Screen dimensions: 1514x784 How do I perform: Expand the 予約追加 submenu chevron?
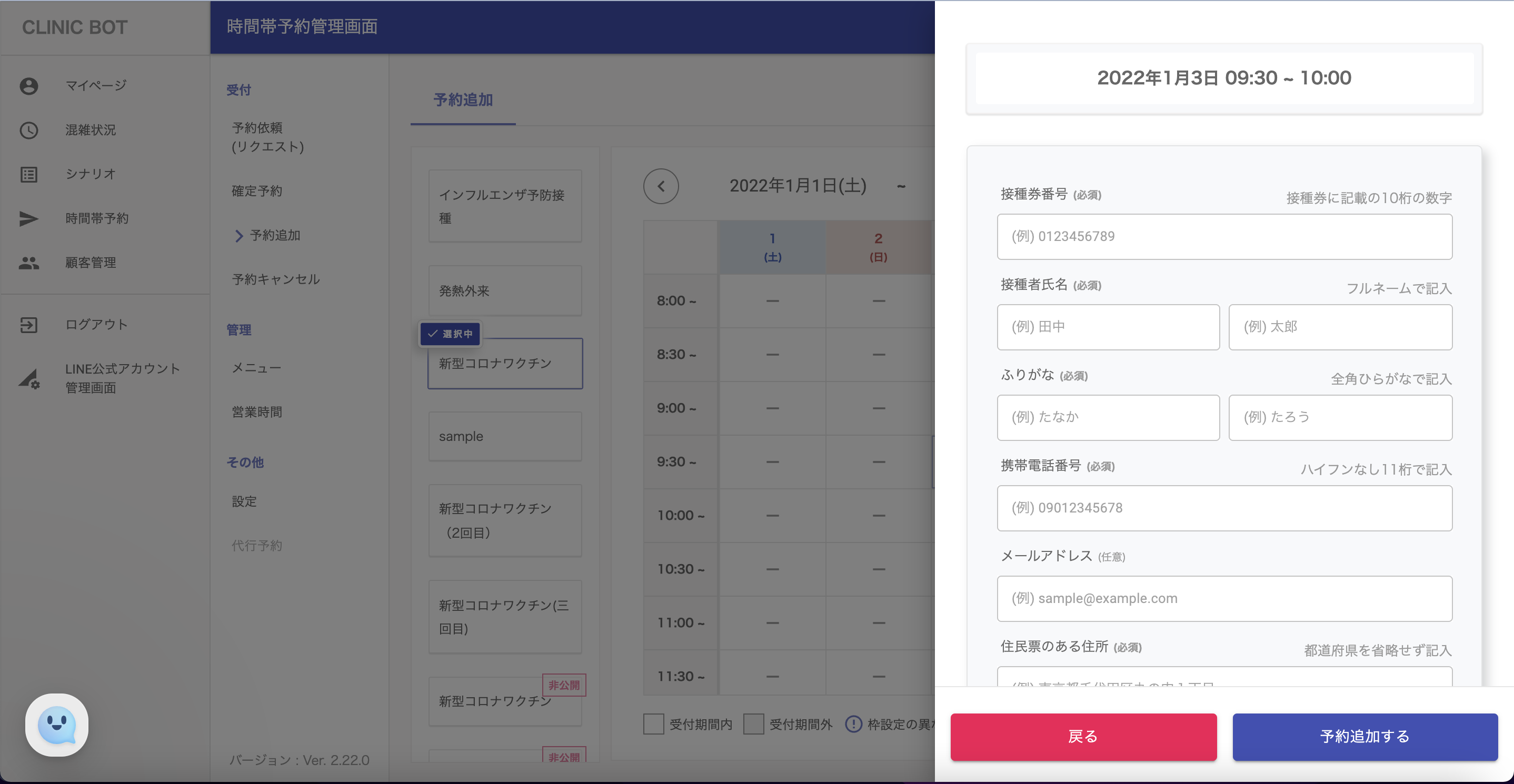click(x=238, y=236)
